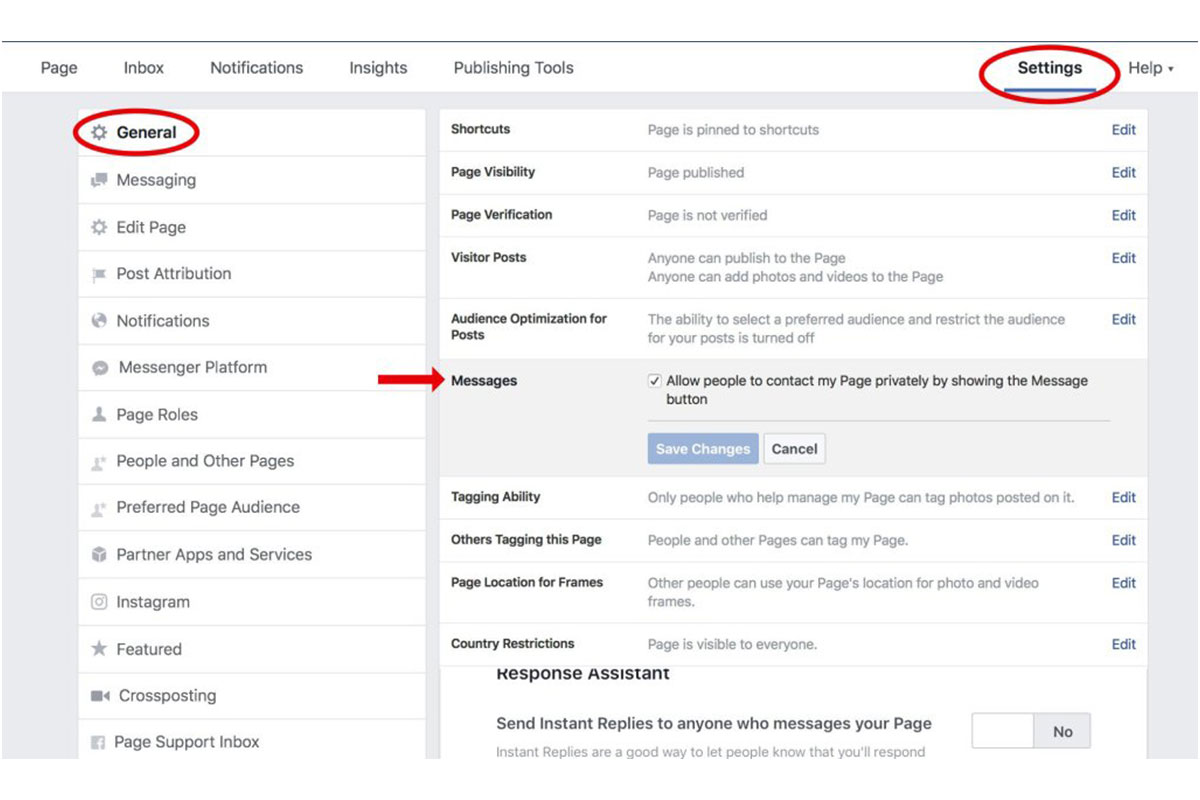Click the Instagram camera icon

[99, 602]
